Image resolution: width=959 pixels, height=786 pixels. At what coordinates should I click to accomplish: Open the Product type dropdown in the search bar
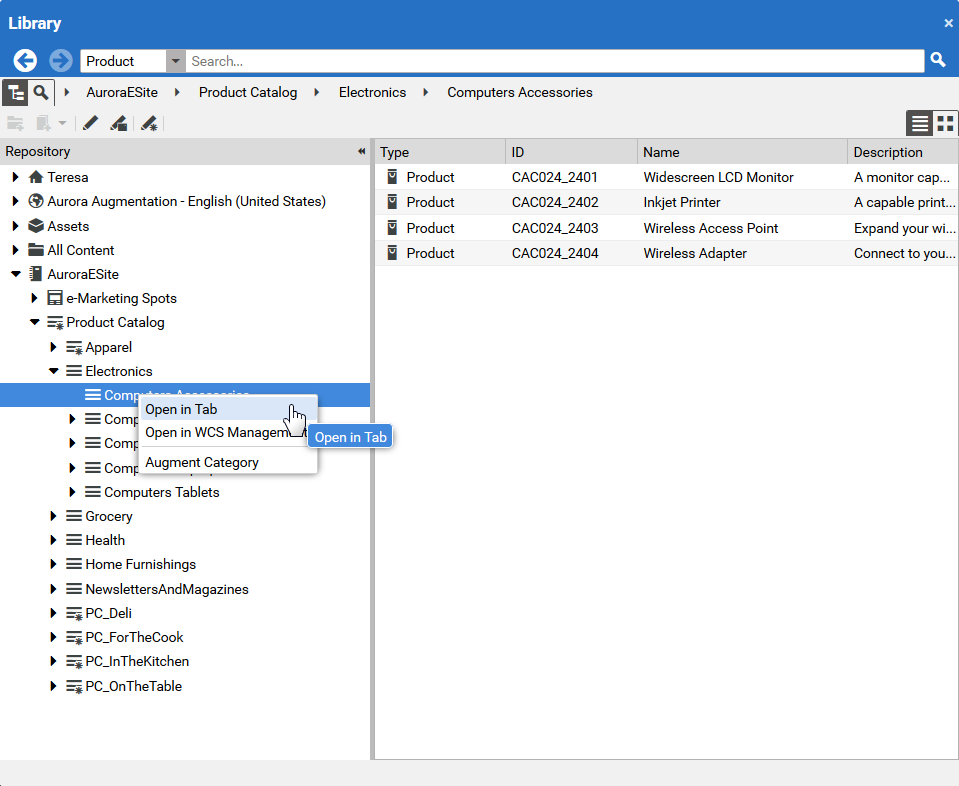tap(176, 61)
